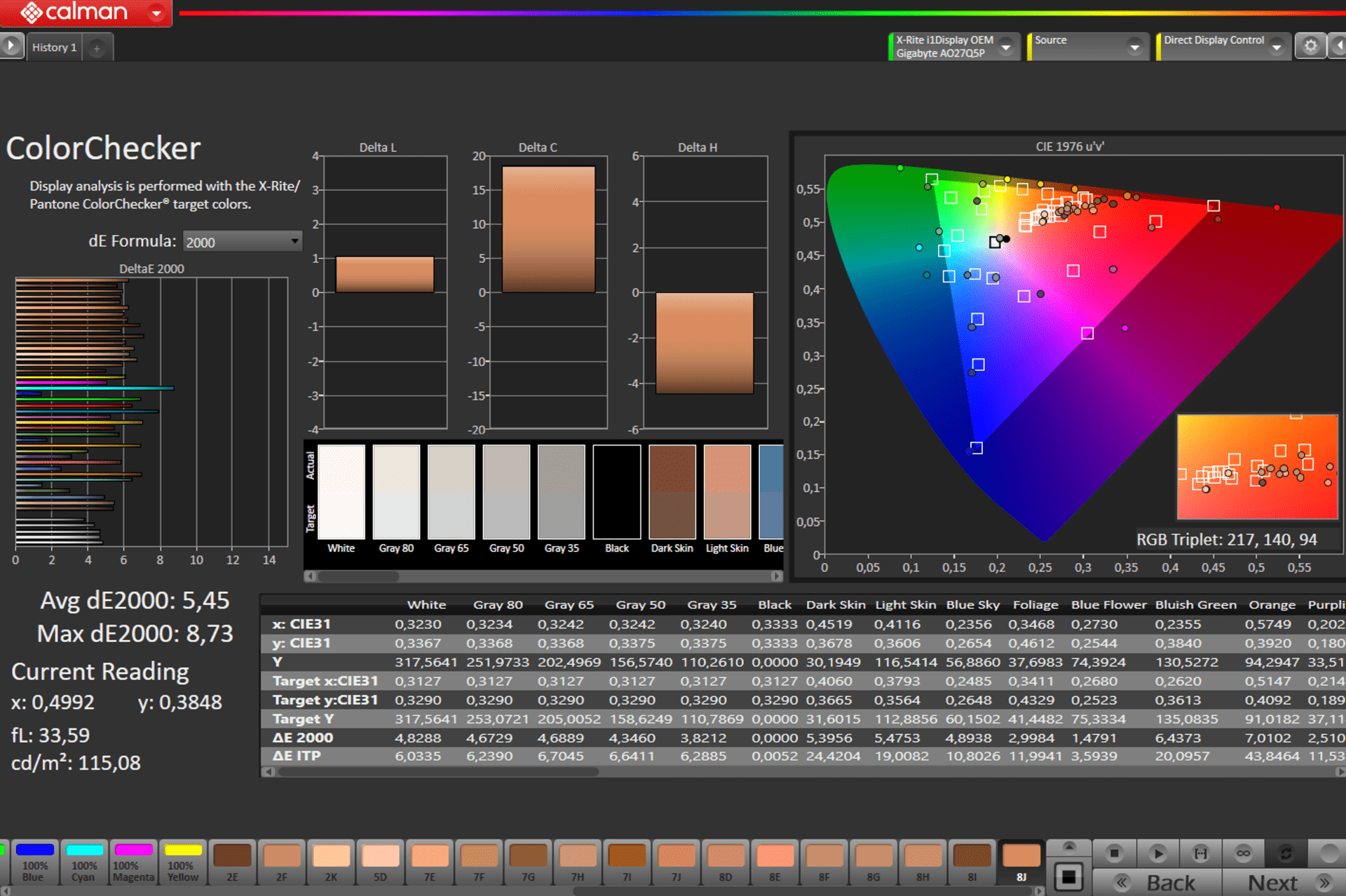This screenshot has width=1346, height=896.
Task: Click the swatch scrollbar right arrow
Action: tap(776, 576)
